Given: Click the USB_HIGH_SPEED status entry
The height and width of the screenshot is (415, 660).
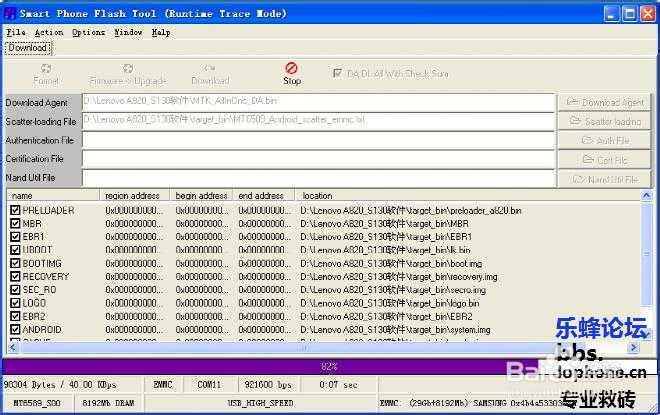Looking at the screenshot, I should (x=260, y=403).
